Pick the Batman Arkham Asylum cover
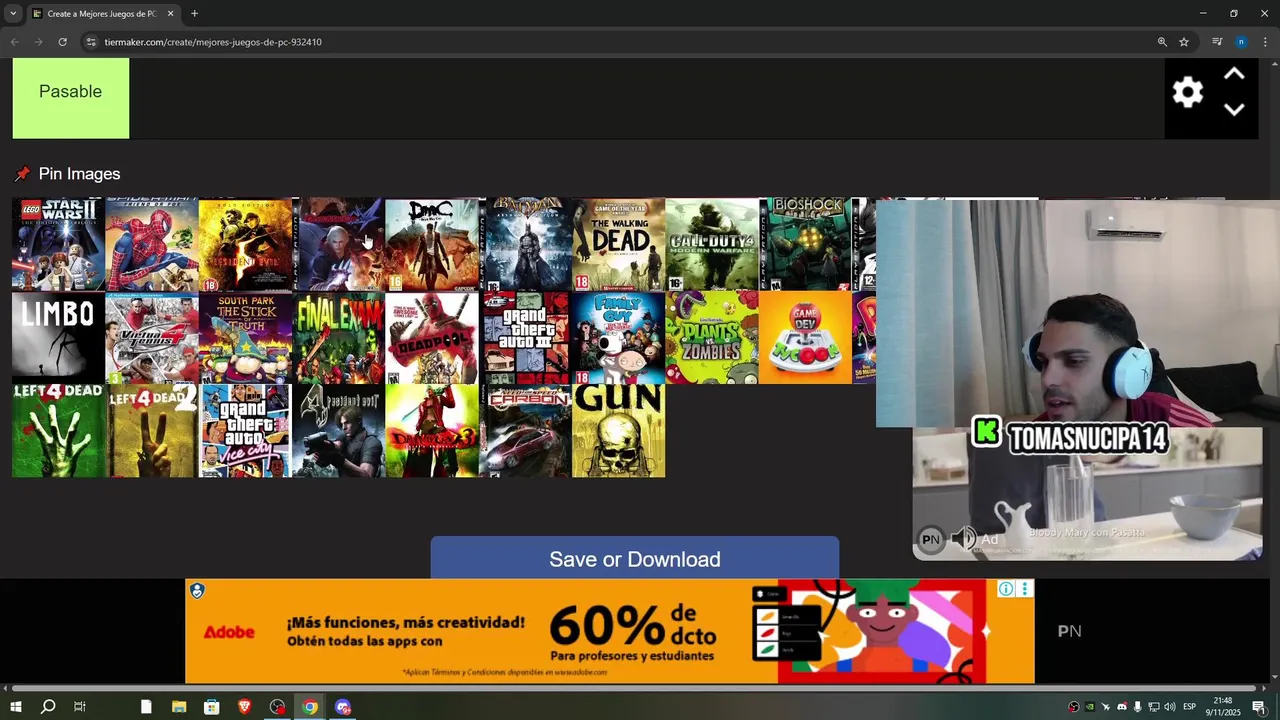1280x720 pixels. point(525,244)
